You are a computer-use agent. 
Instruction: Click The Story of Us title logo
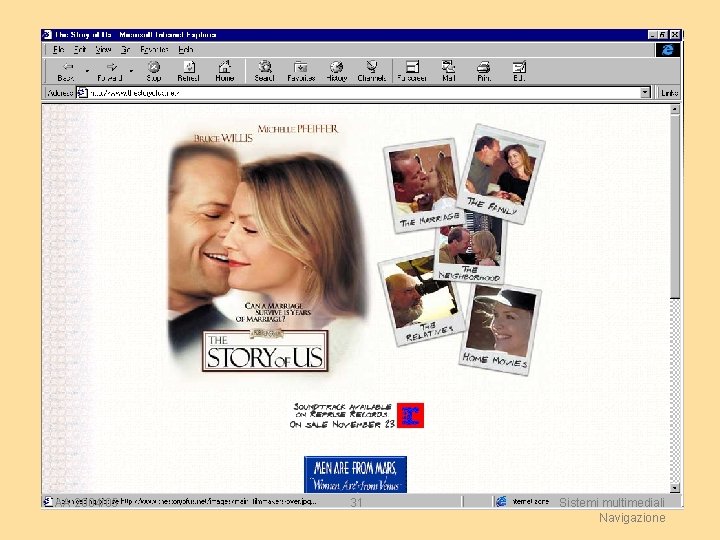[x=265, y=351]
